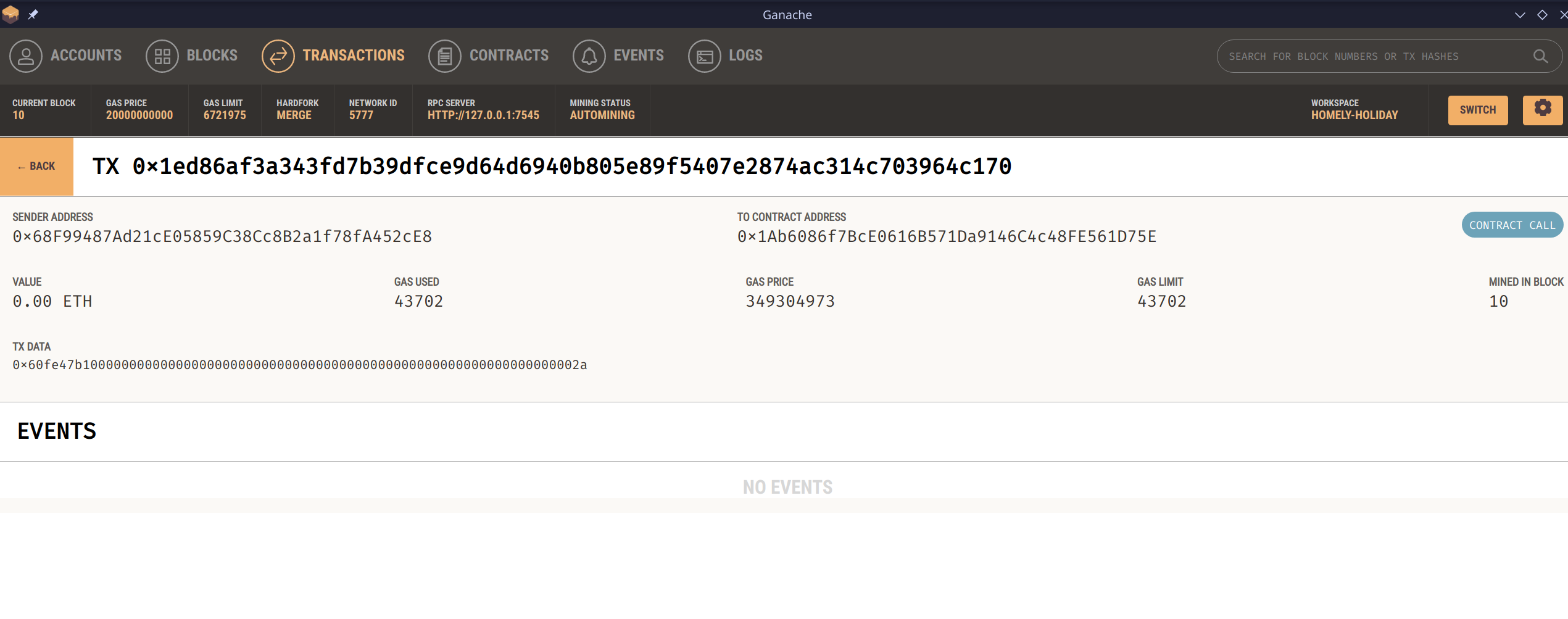The image size is (1568, 619).
Task: Click the To Contract Address value
Action: pyautogui.click(x=947, y=236)
